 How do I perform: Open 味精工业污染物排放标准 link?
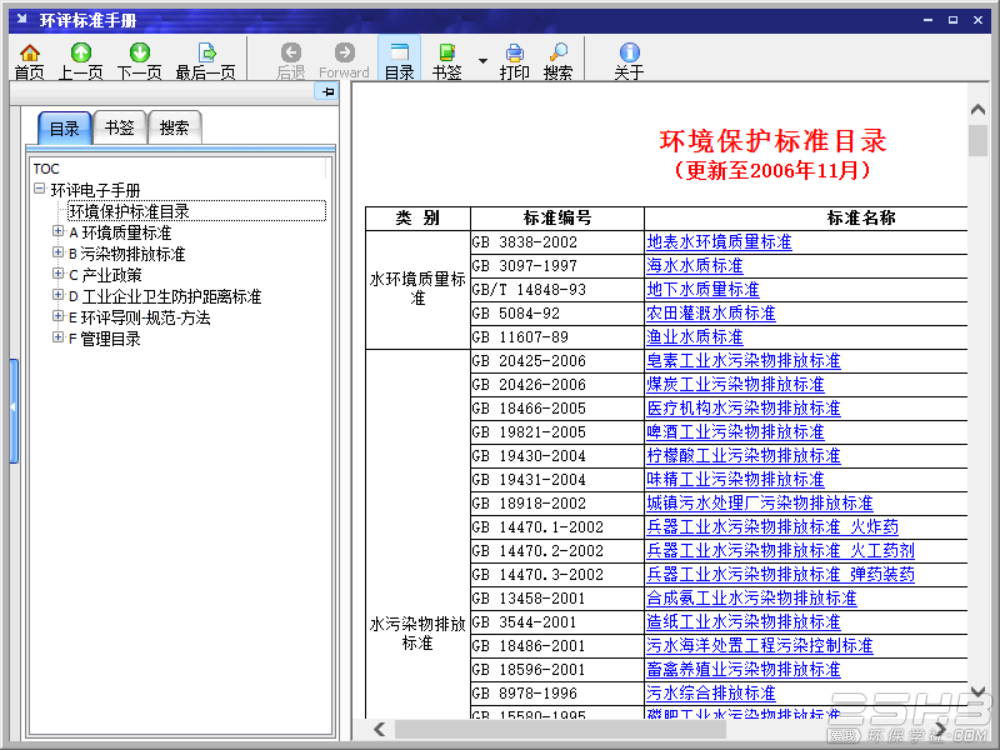[735, 480]
